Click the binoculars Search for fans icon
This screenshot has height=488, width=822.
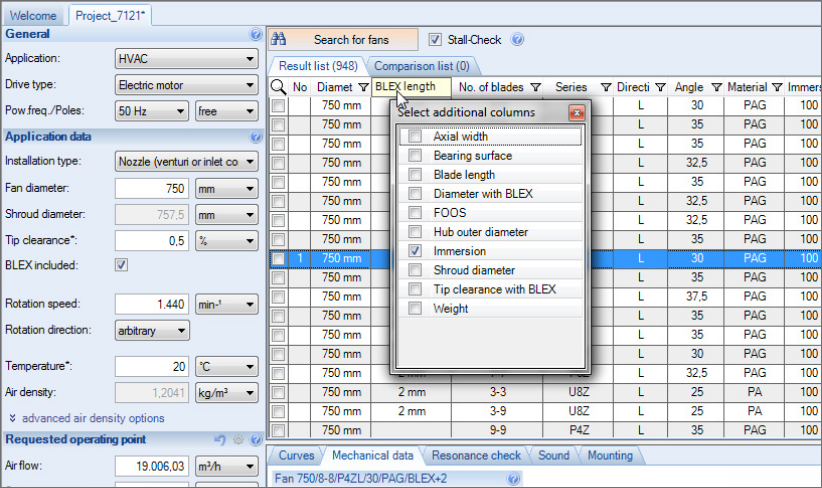click(280, 40)
